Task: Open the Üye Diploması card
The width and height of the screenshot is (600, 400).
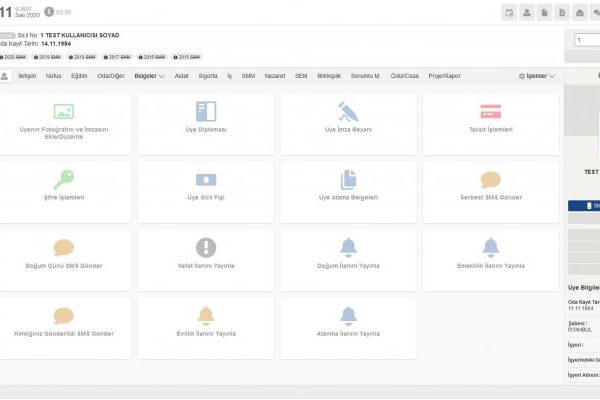Action: pos(206,124)
